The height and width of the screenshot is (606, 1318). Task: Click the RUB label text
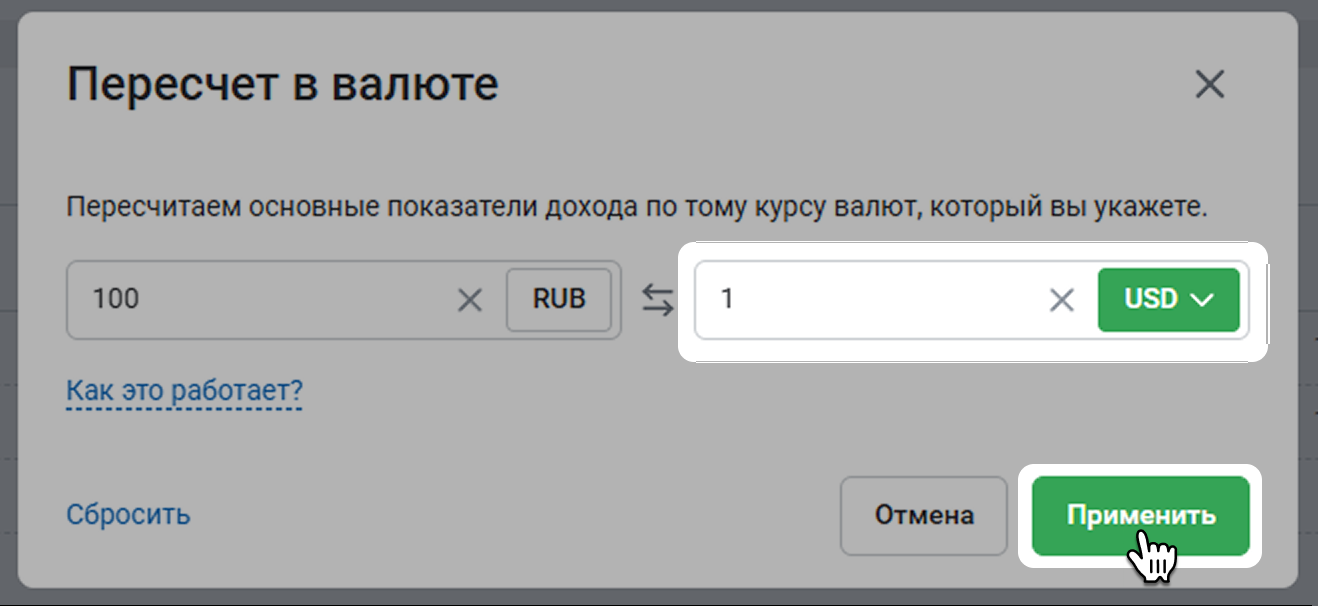pyautogui.click(x=559, y=300)
